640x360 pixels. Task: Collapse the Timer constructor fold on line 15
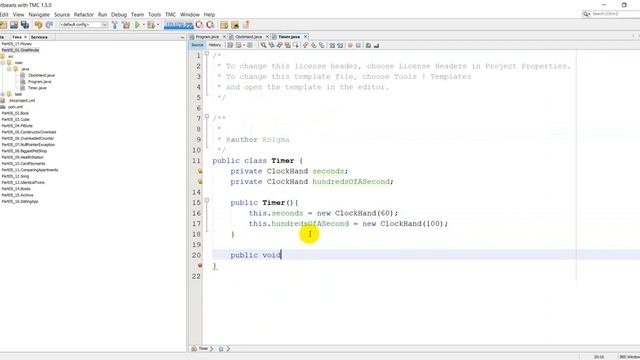207,201
